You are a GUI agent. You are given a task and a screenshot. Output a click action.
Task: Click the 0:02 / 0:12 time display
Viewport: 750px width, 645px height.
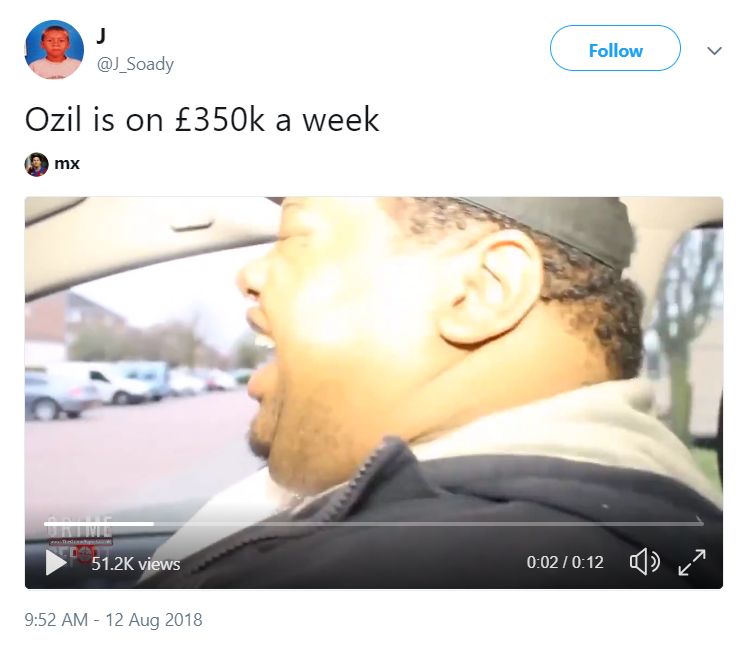[x=565, y=562]
